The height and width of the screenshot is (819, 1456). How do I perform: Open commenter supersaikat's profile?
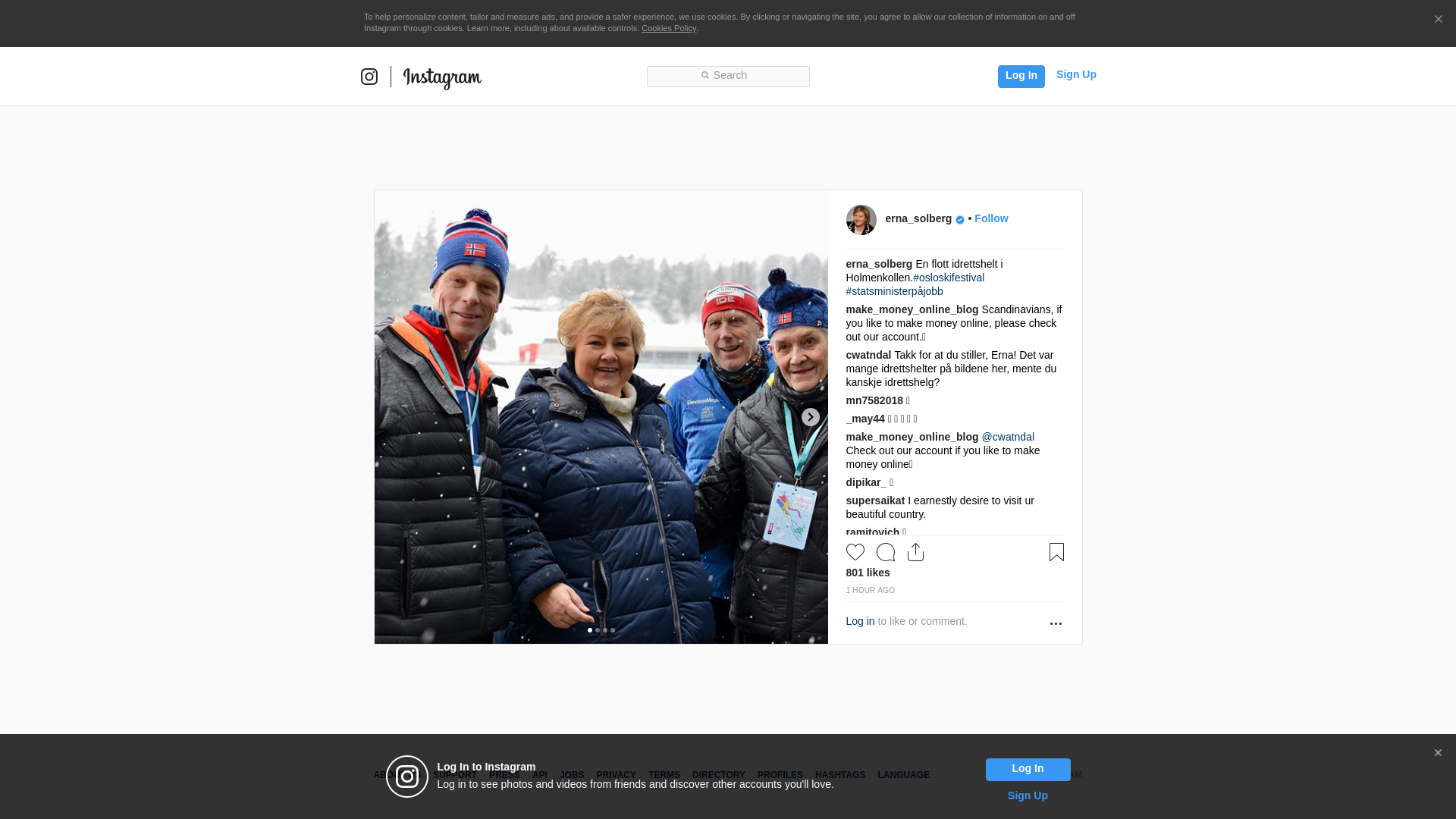[x=875, y=500]
